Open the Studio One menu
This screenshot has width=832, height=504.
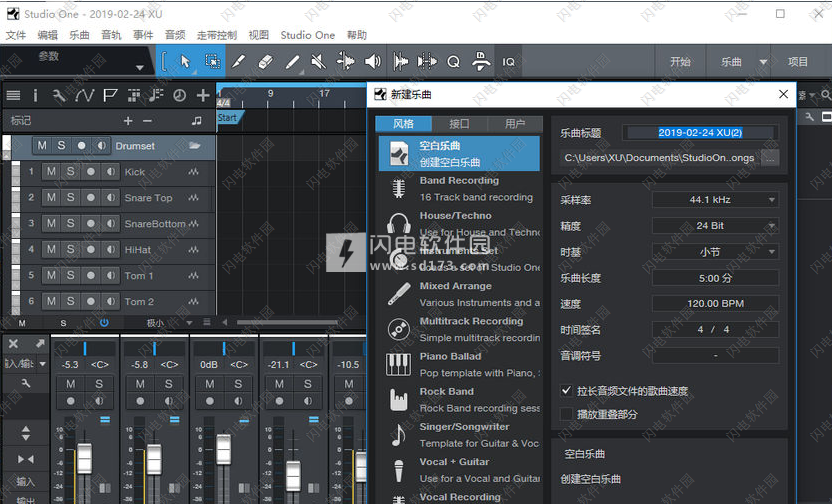coord(307,35)
